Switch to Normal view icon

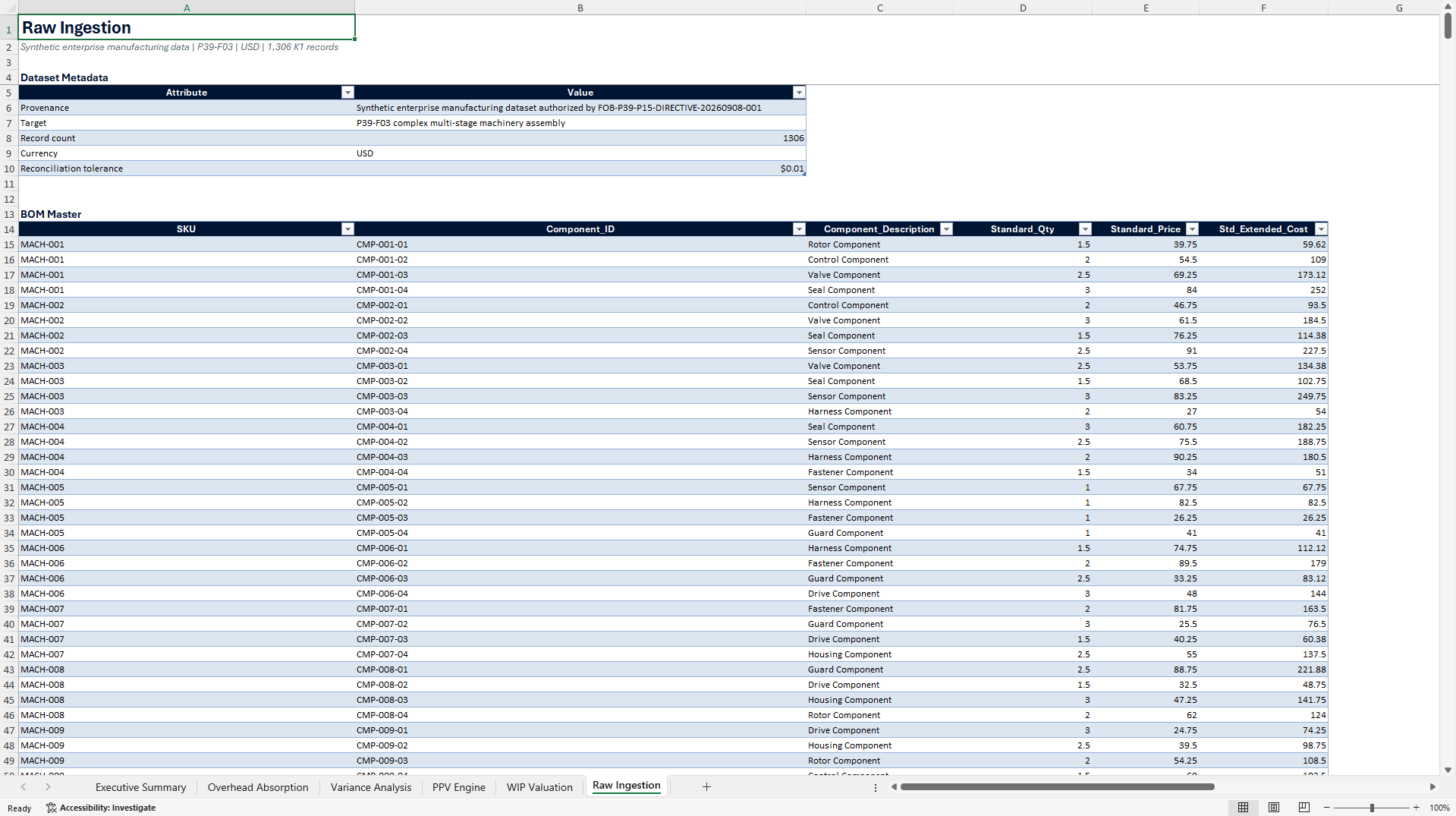(x=1243, y=808)
